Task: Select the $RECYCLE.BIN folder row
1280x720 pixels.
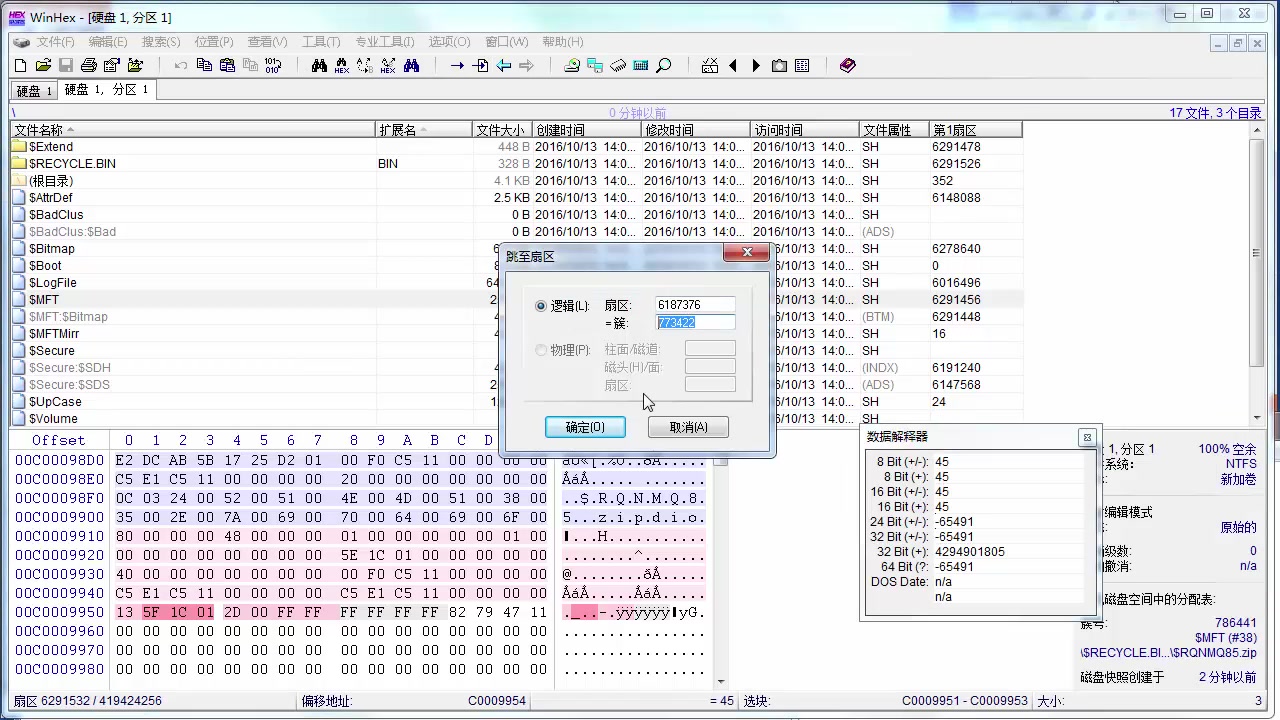Action: 517,164
